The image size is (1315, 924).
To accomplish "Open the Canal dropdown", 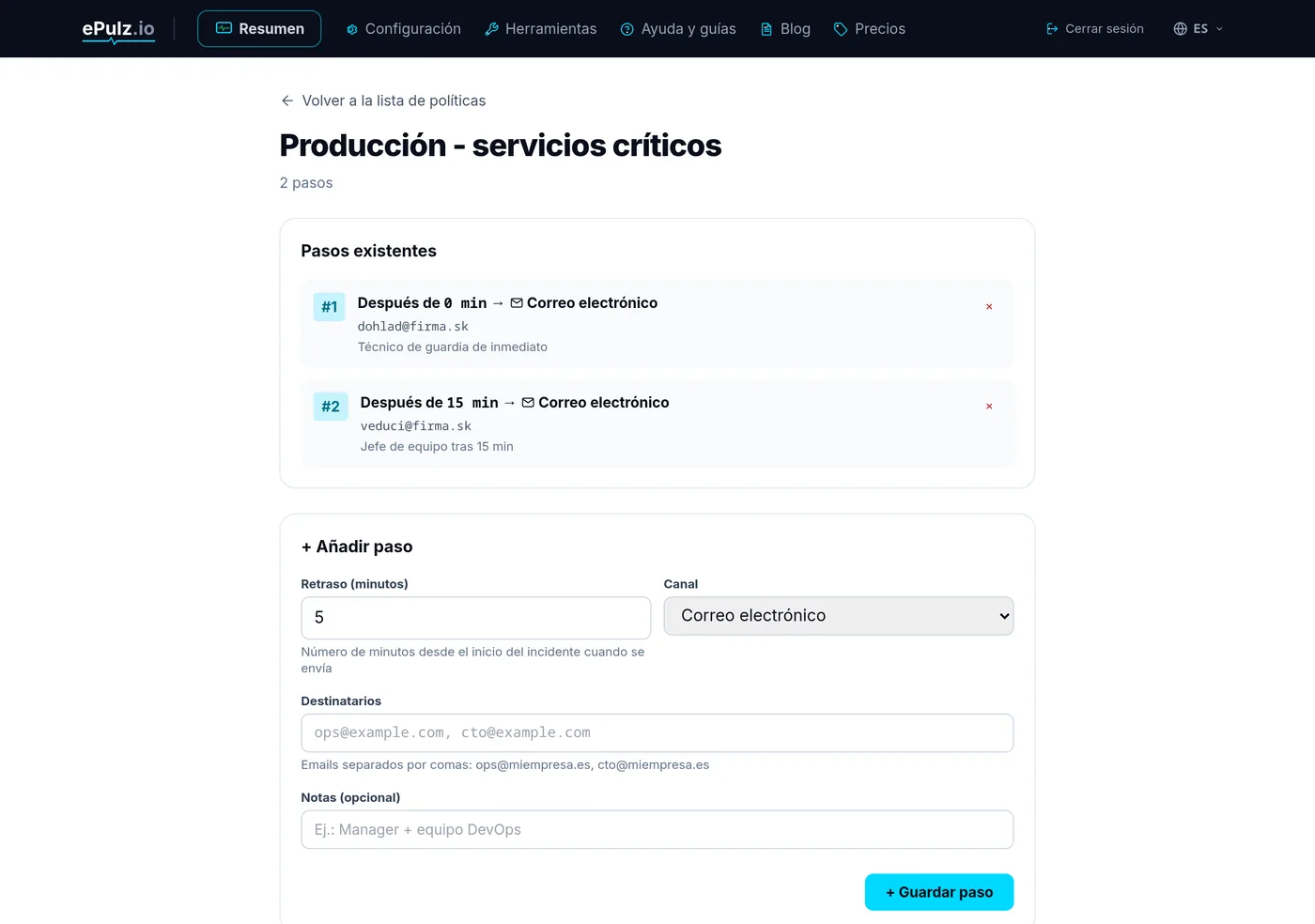I will pyautogui.click(x=839, y=616).
